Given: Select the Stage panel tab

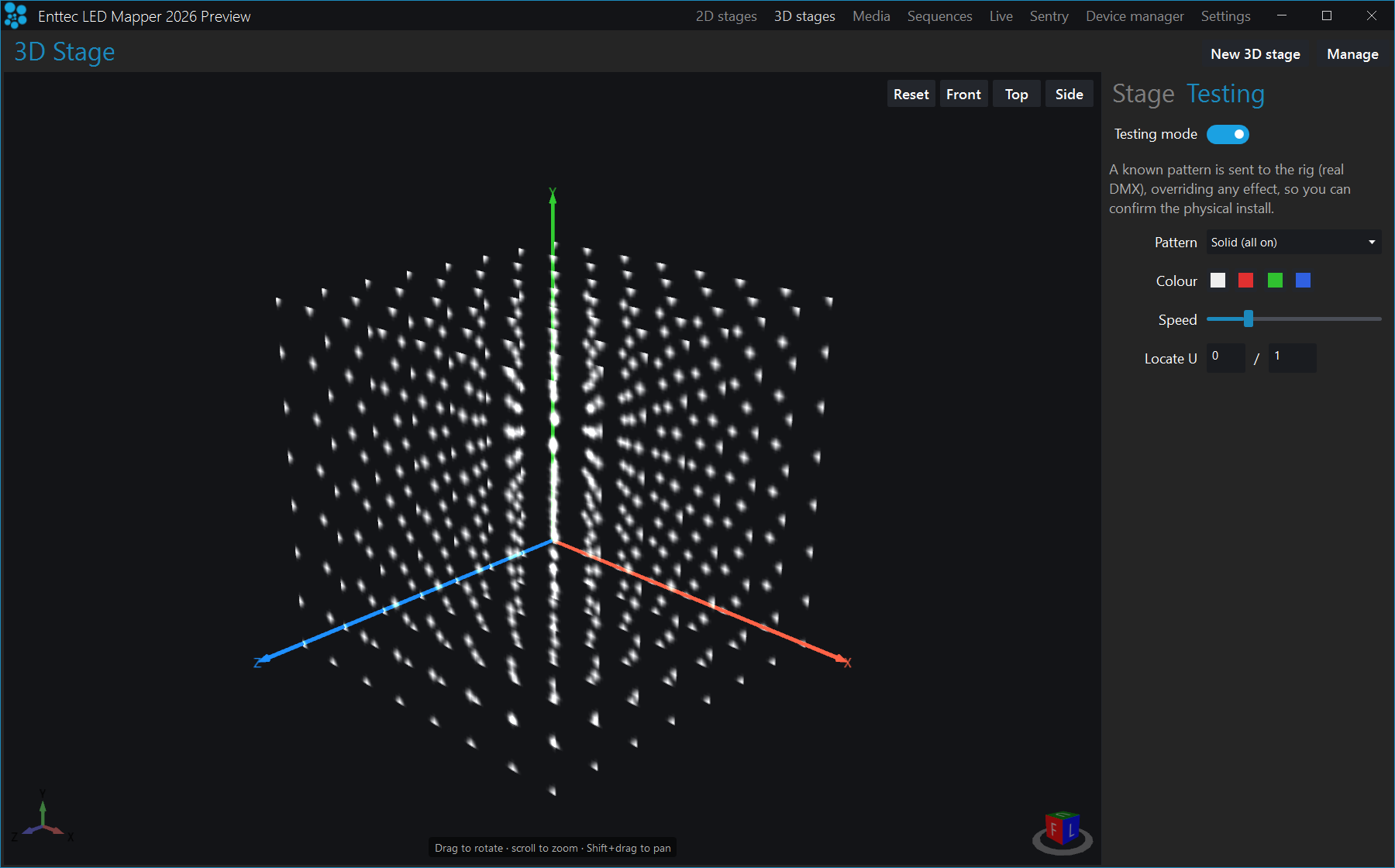Looking at the screenshot, I should click(x=1143, y=94).
